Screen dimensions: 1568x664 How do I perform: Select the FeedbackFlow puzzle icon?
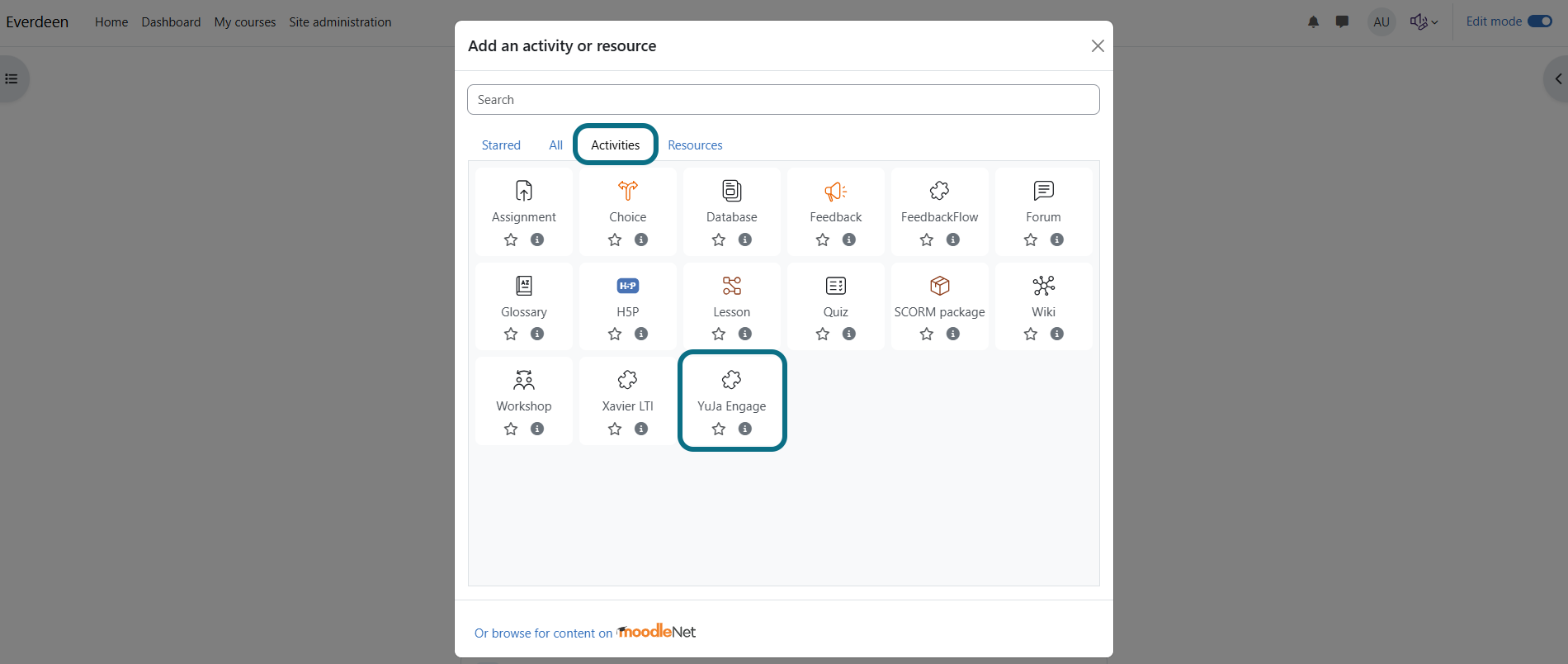[x=940, y=191]
